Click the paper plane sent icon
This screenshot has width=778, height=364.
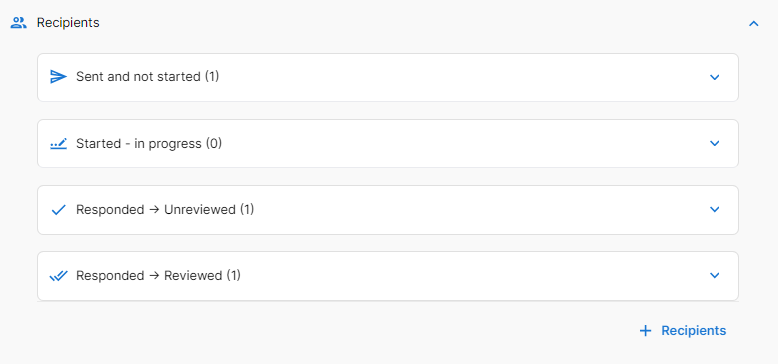tap(59, 77)
